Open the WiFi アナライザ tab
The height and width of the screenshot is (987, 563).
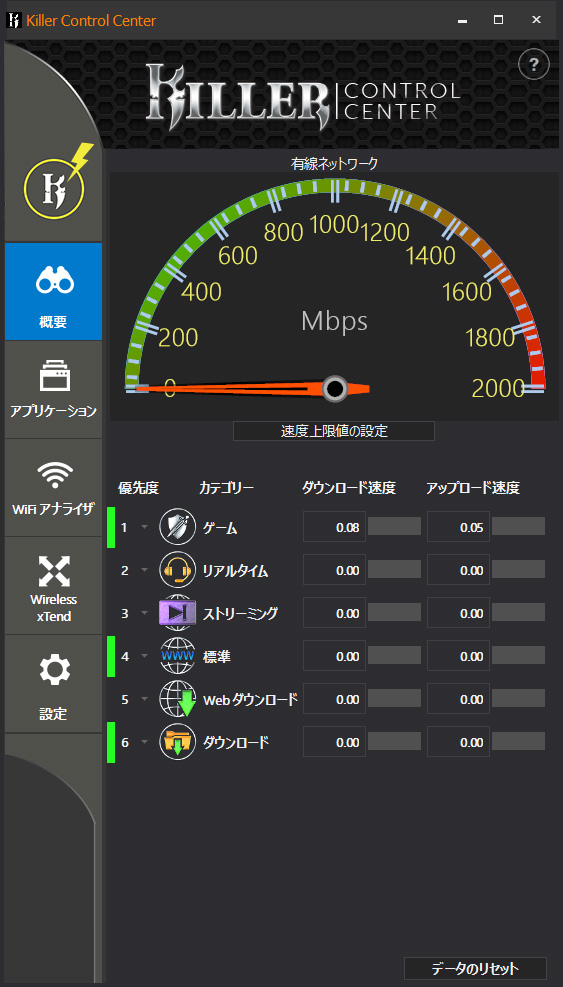tap(54, 488)
